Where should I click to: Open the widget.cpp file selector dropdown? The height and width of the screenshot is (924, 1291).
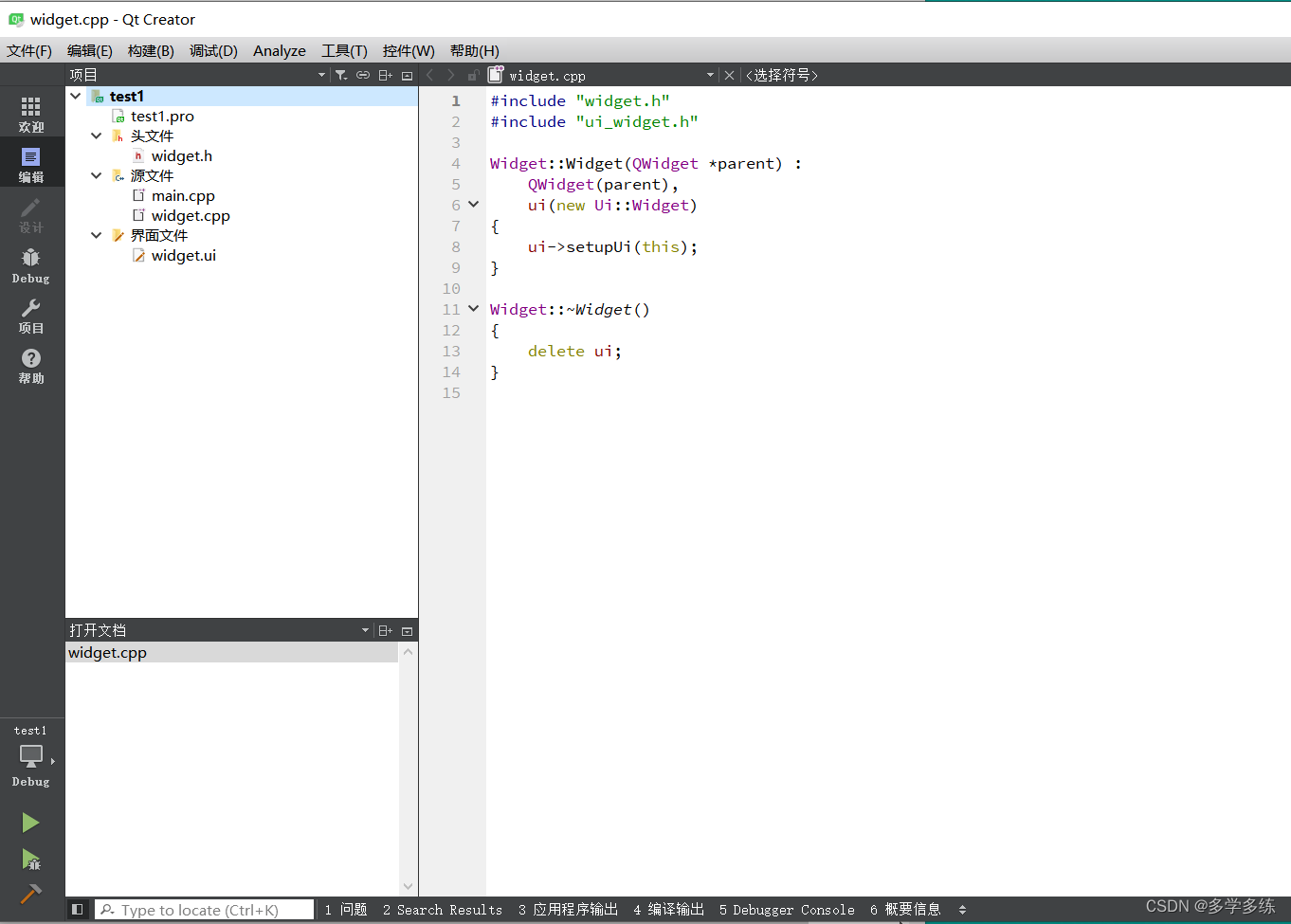coord(710,75)
